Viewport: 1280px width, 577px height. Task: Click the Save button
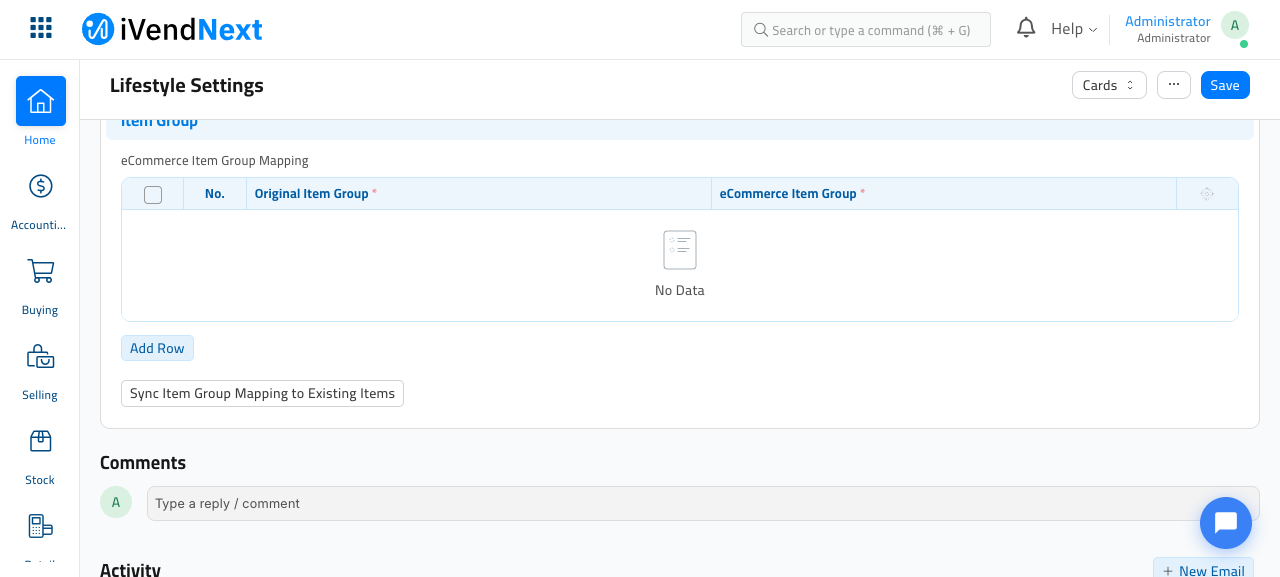[x=1225, y=85]
